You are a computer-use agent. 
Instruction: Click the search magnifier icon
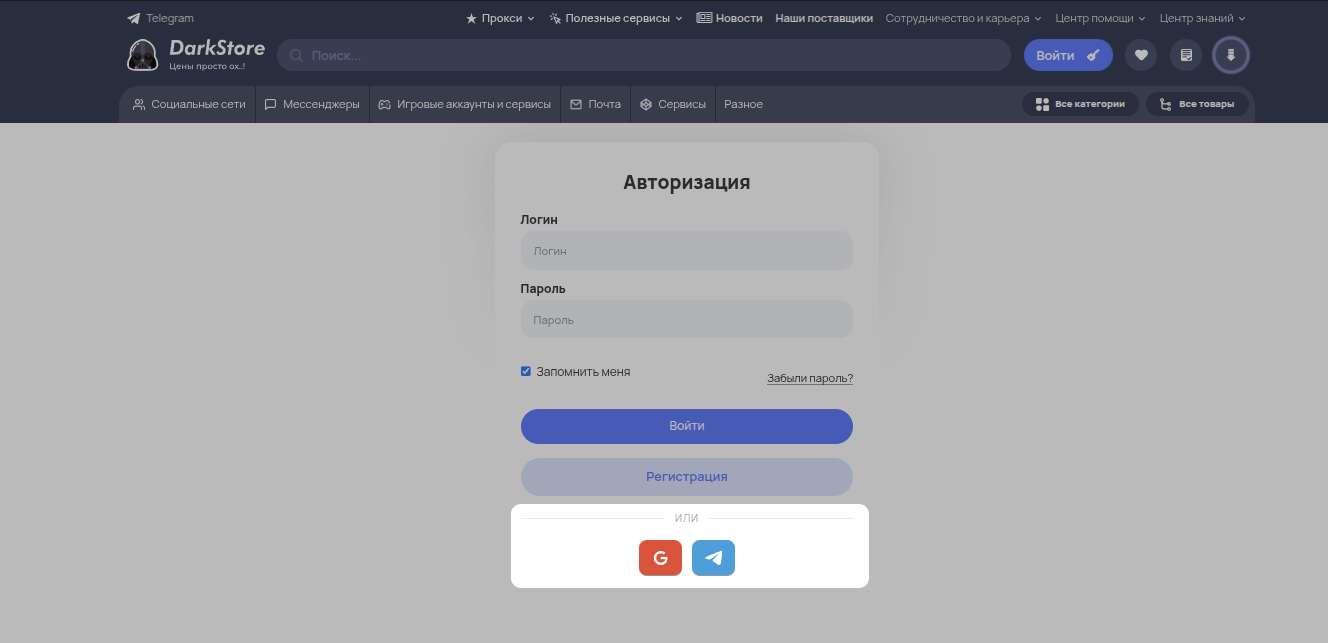pyautogui.click(x=296, y=56)
